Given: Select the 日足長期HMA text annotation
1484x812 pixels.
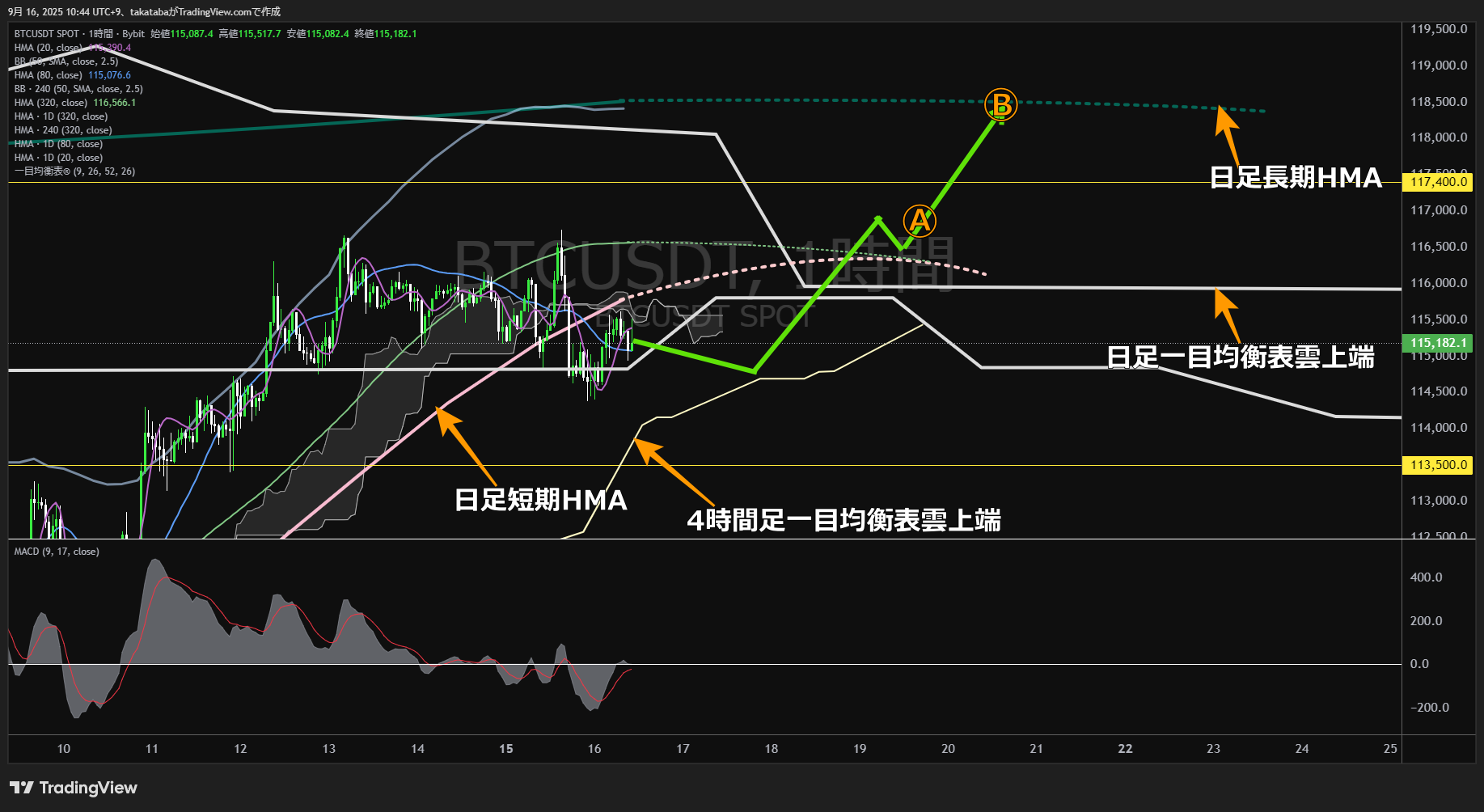Looking at the screenshot, I should click(x=1296, y=178).
